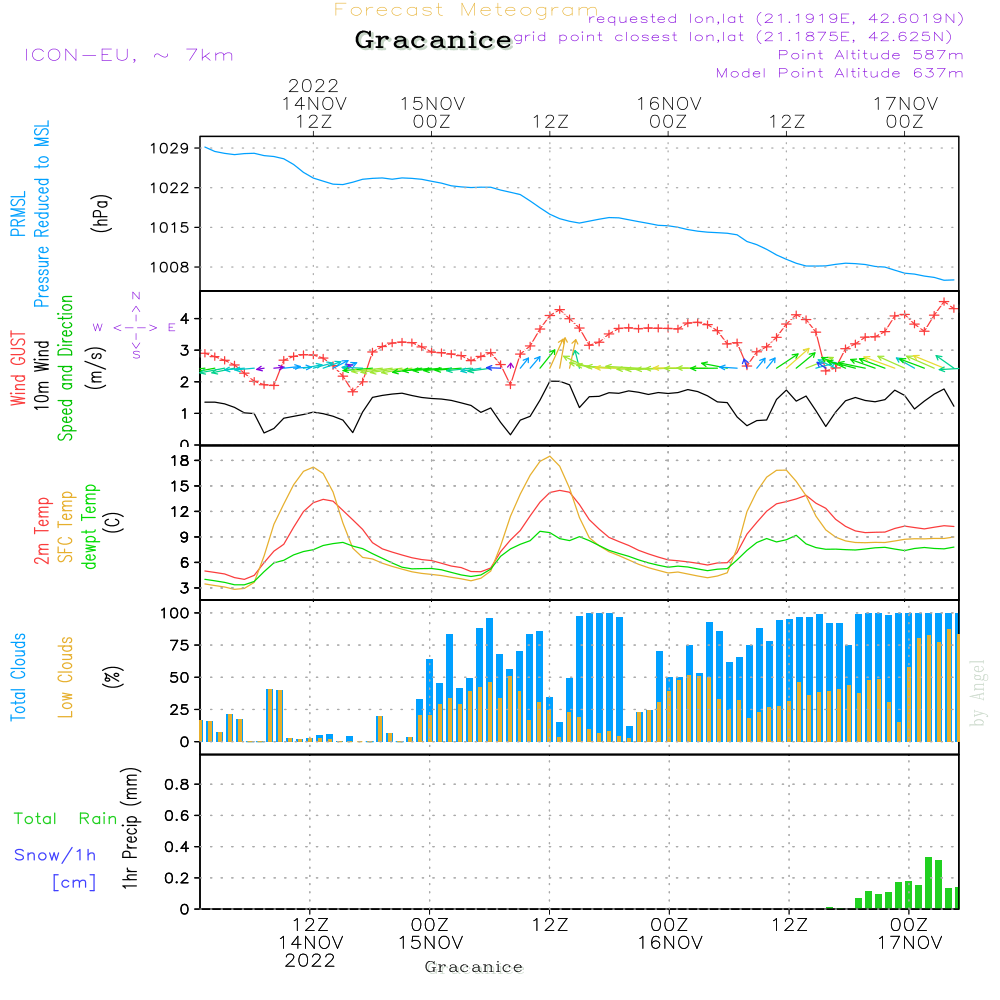Click pressure tick value 1015

(x=169, y=228)
